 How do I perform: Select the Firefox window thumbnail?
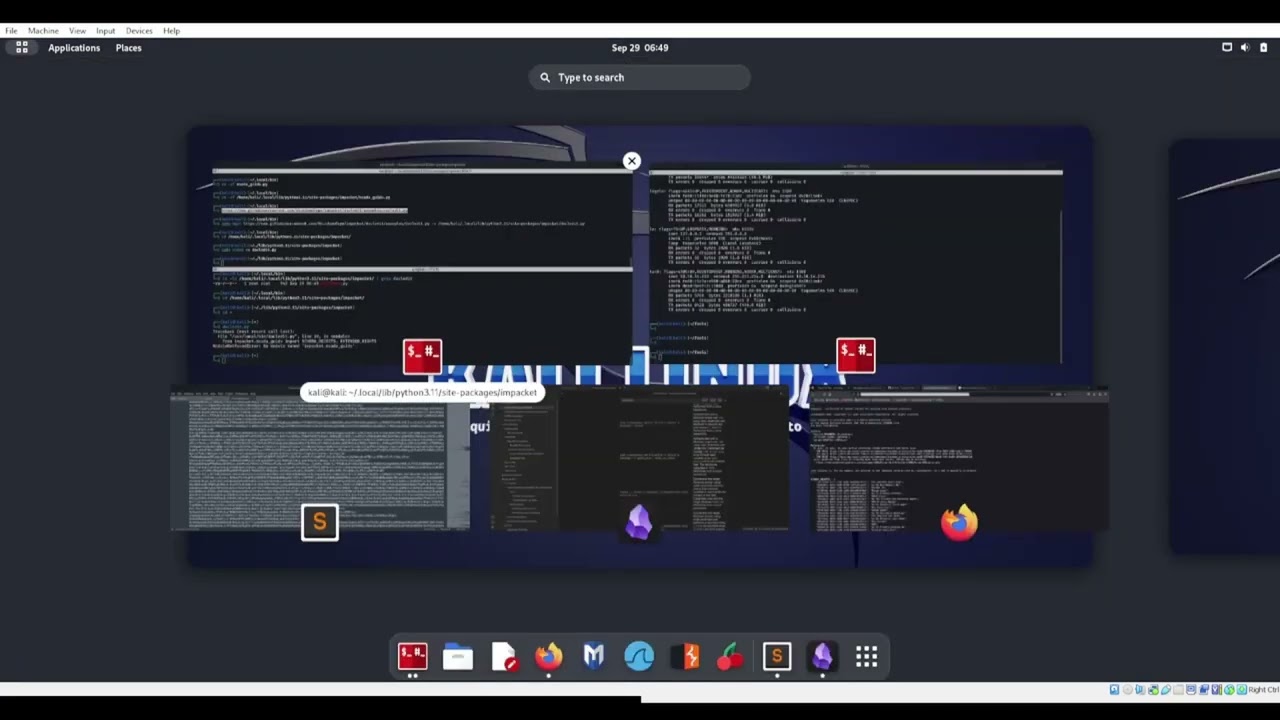(959, 460)
